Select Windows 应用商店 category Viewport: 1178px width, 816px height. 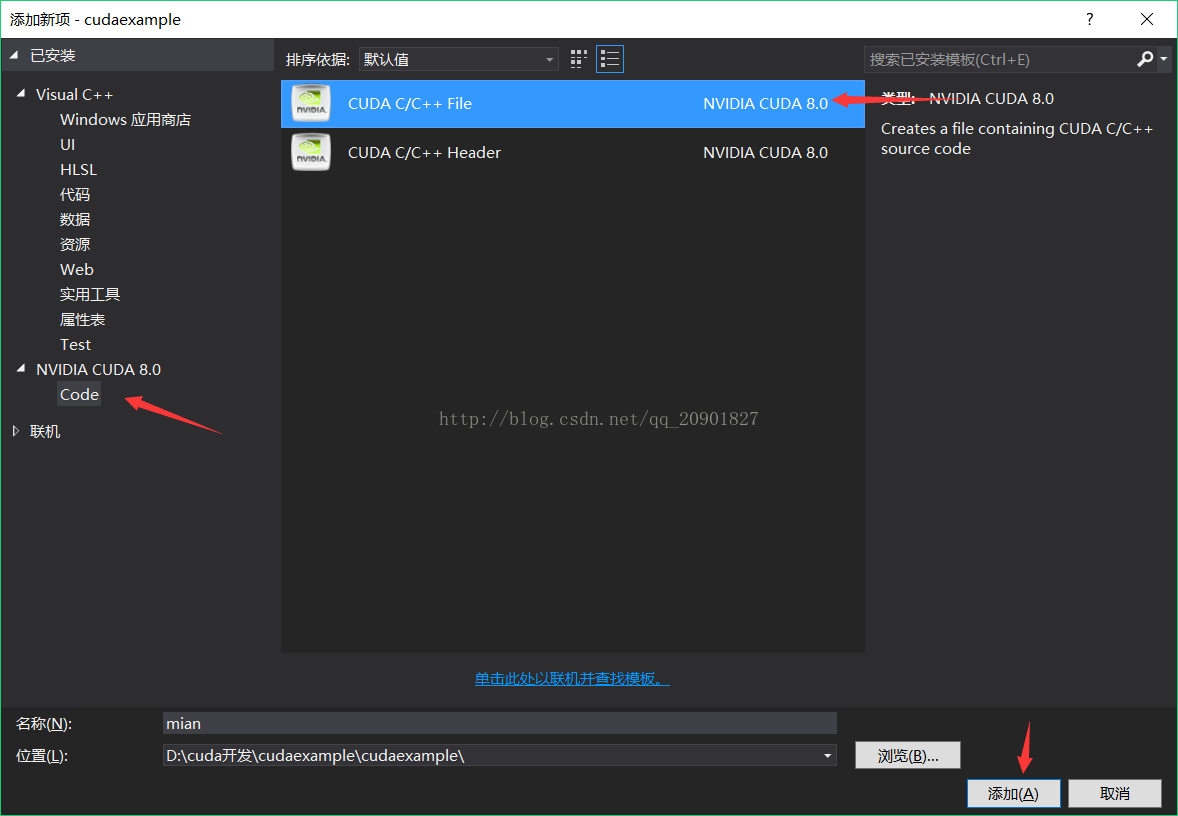(125, 119)
